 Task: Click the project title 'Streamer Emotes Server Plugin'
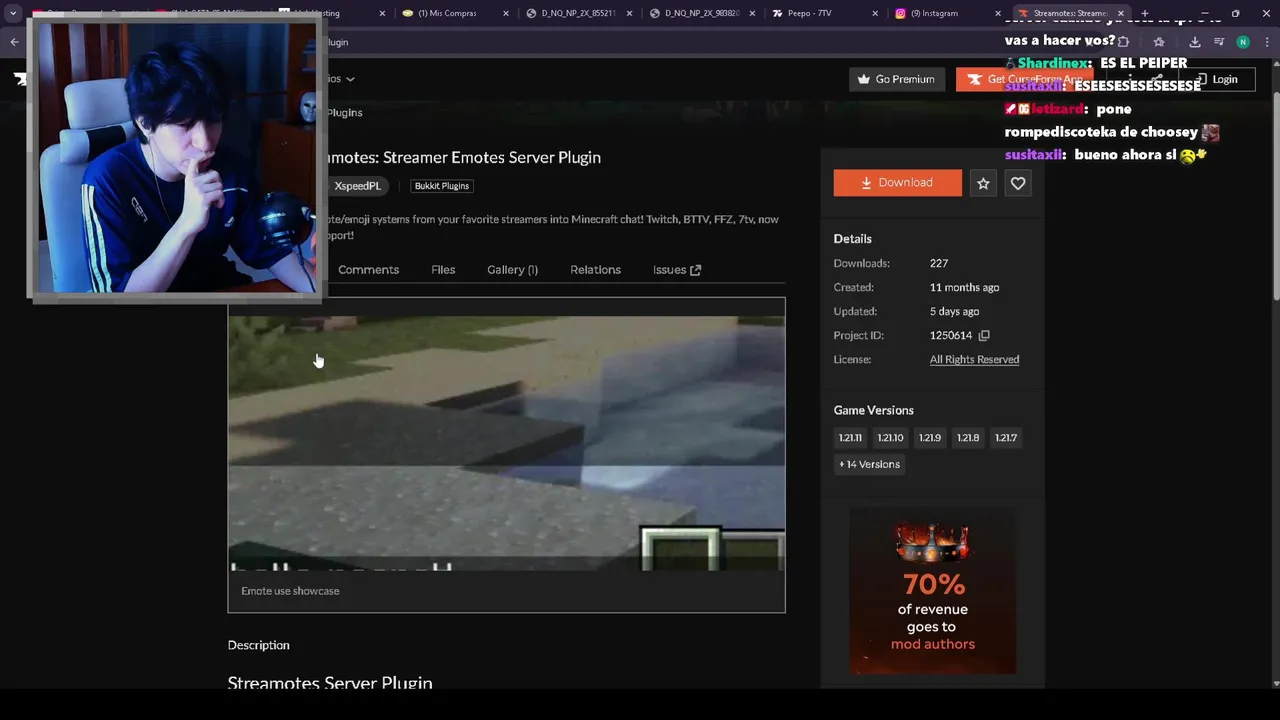[492, 157]
